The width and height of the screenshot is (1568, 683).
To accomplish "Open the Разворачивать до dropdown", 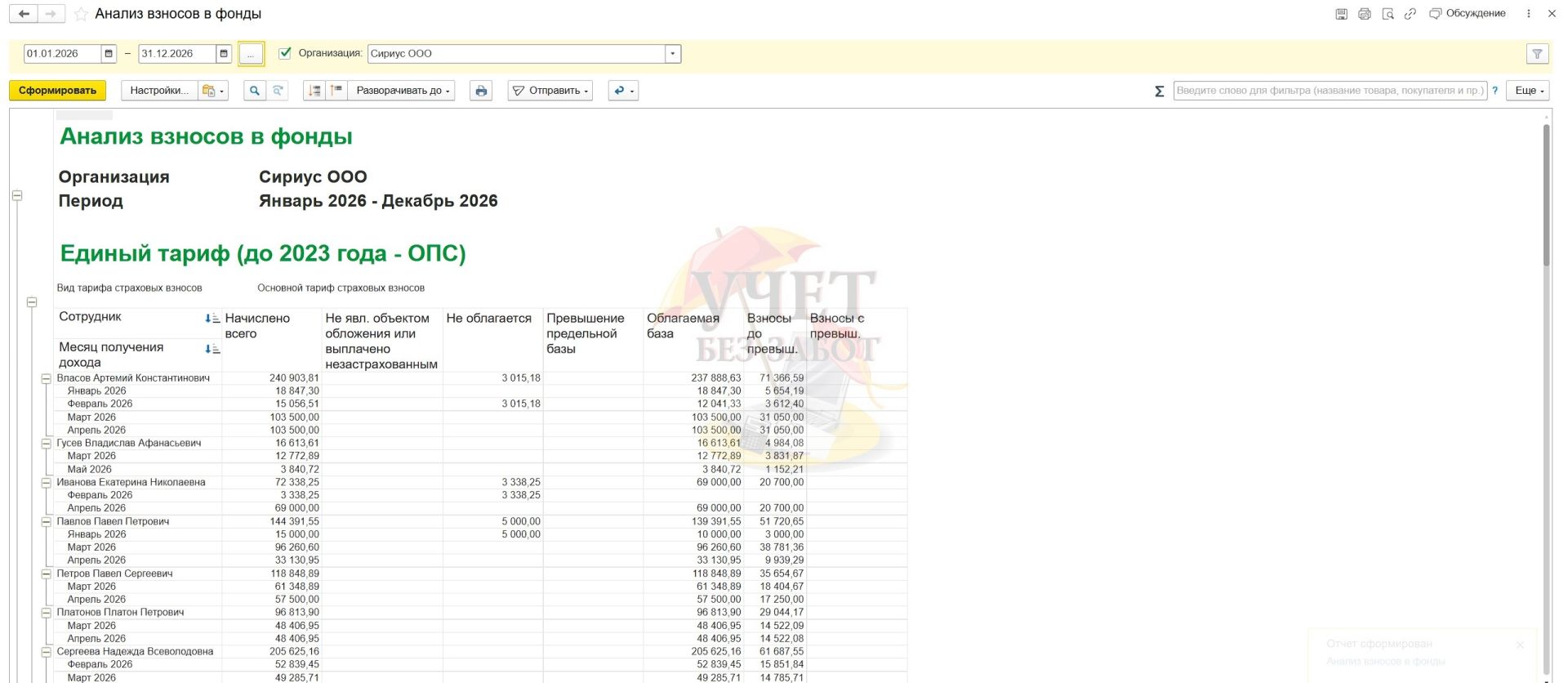I will click(x=403, y=91).
